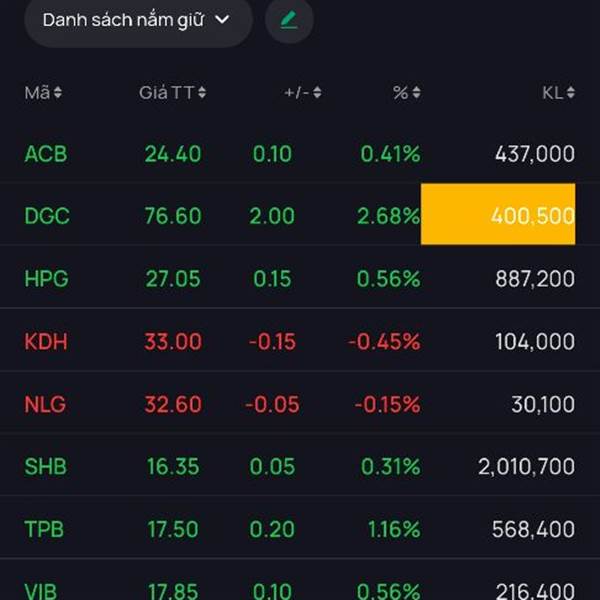Viewport: 600px width, 600px height.
Task: Select the DGC stock ticker
Action: (47, 216)
